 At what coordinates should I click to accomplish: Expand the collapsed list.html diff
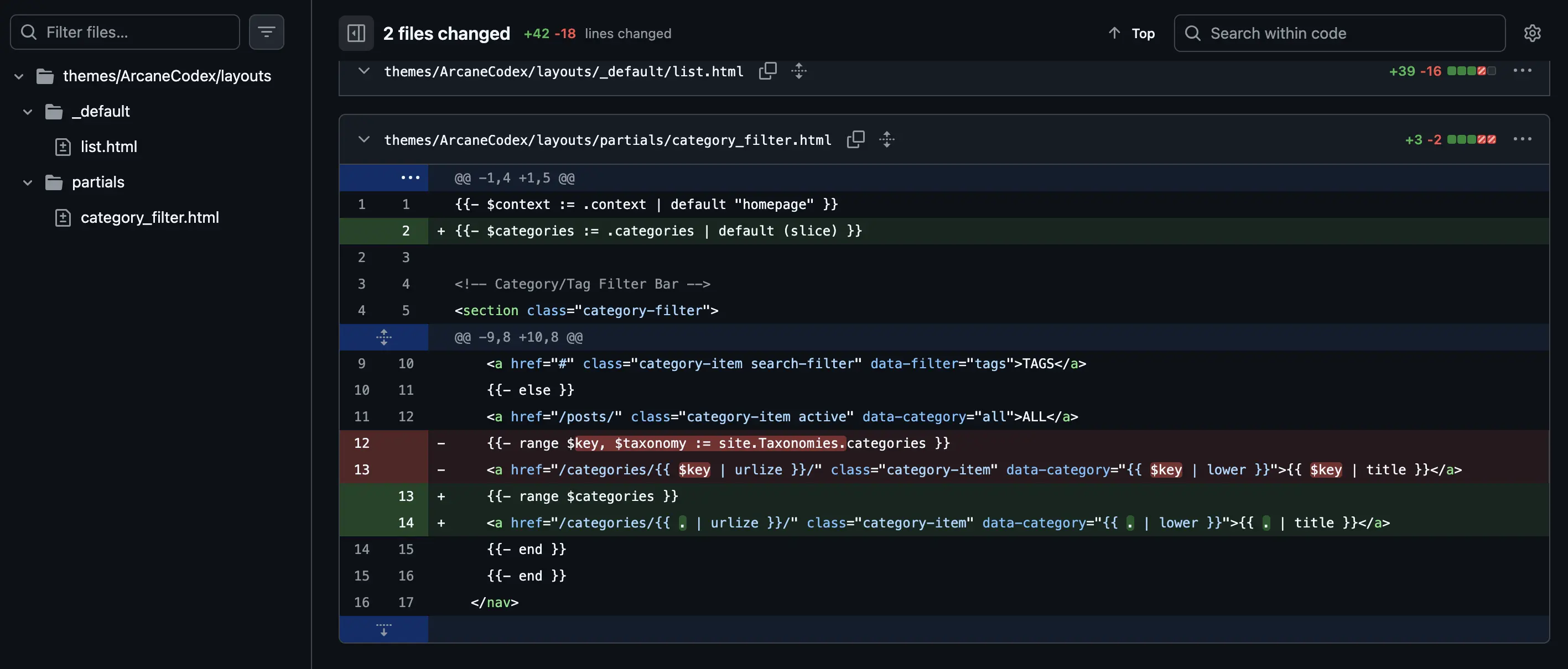coord(364,71)
